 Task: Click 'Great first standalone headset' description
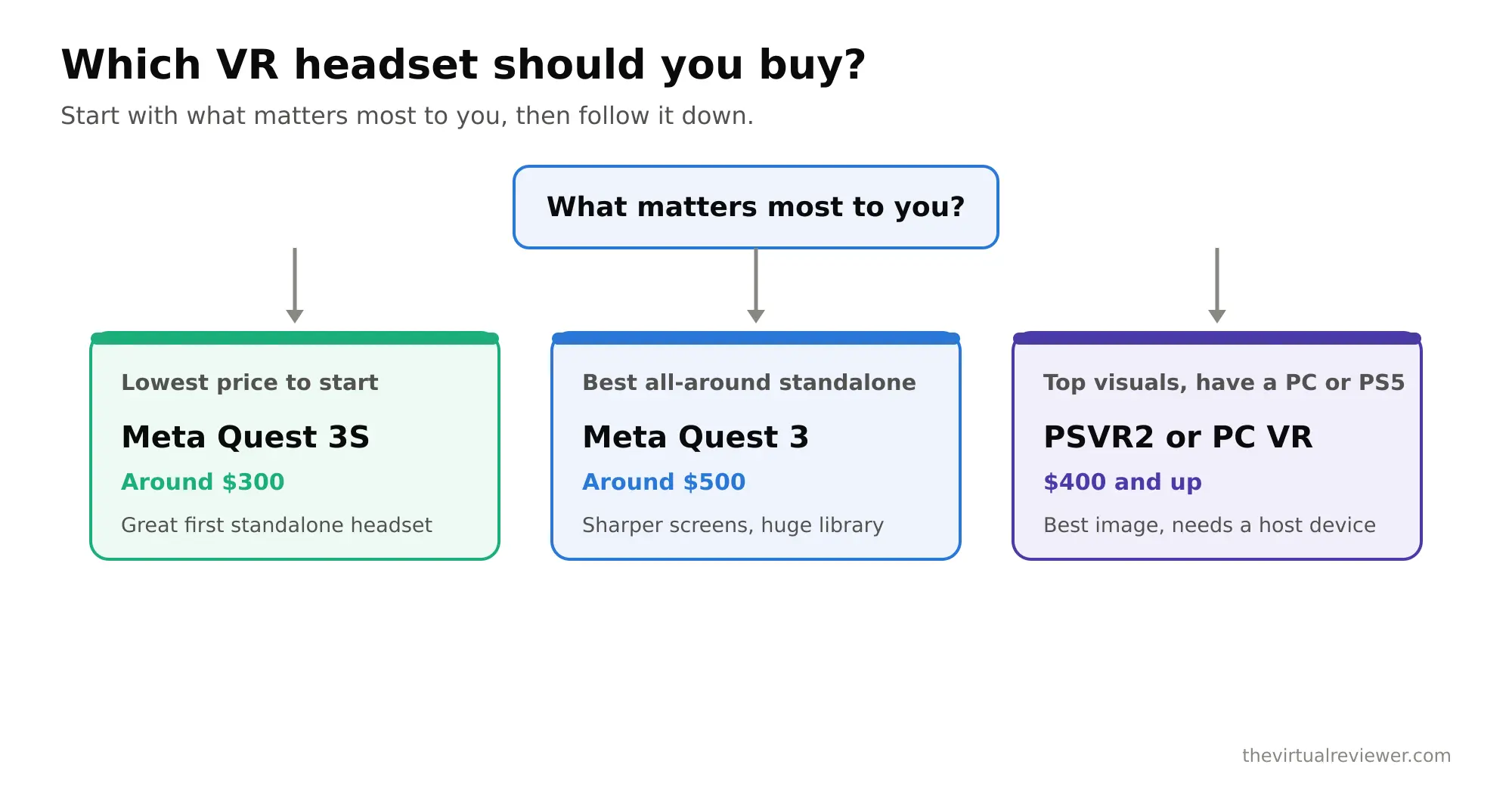pos(277,525)
